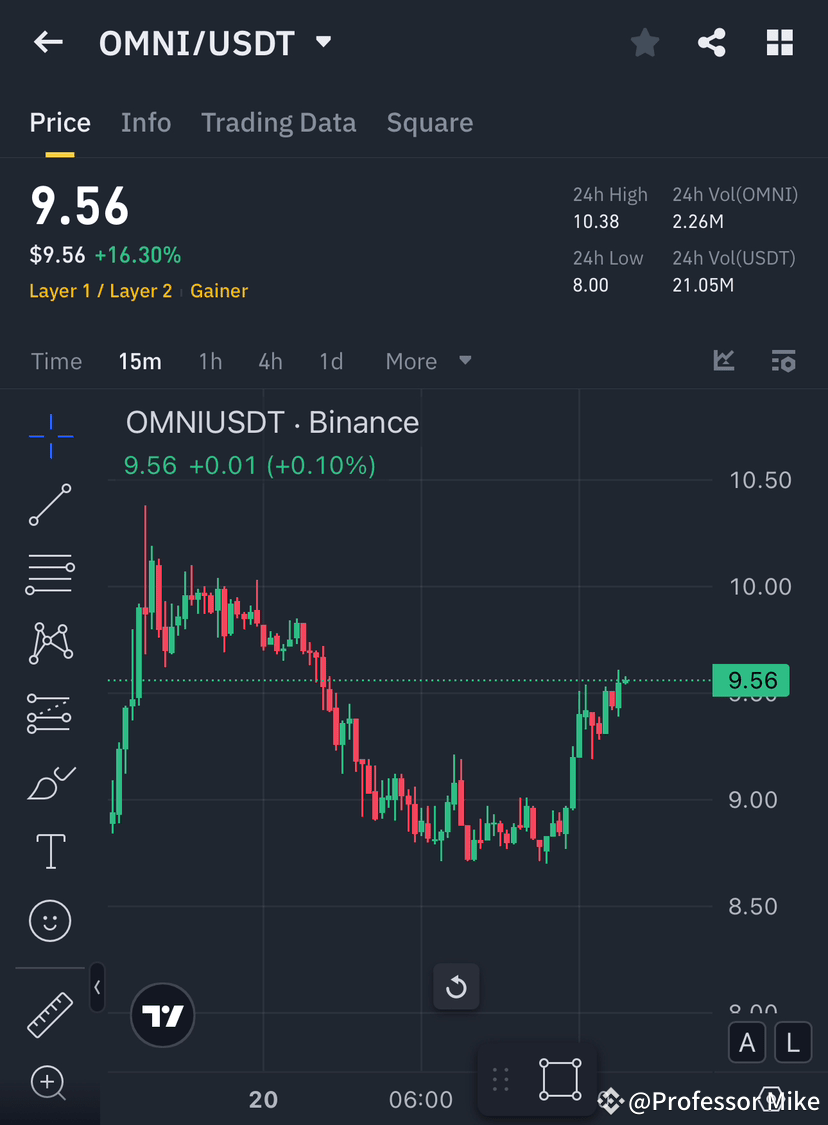Select the trend line drawing tool
Viewport: 828px width, 1125px height.
[50, 505]
